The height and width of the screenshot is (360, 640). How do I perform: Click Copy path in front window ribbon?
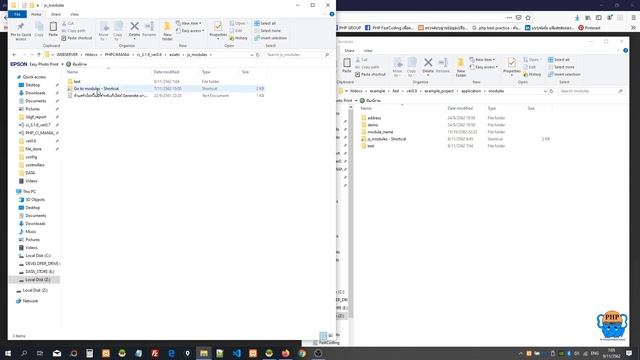74,31
